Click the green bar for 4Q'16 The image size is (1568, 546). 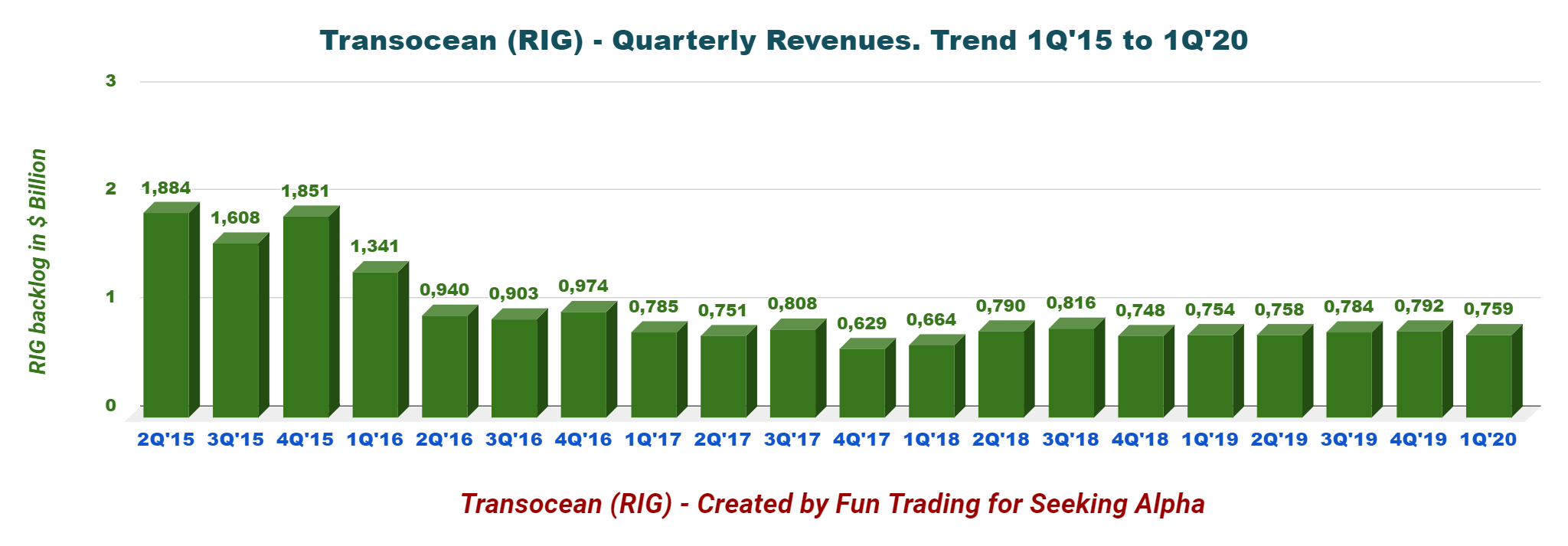click(590, 359)
